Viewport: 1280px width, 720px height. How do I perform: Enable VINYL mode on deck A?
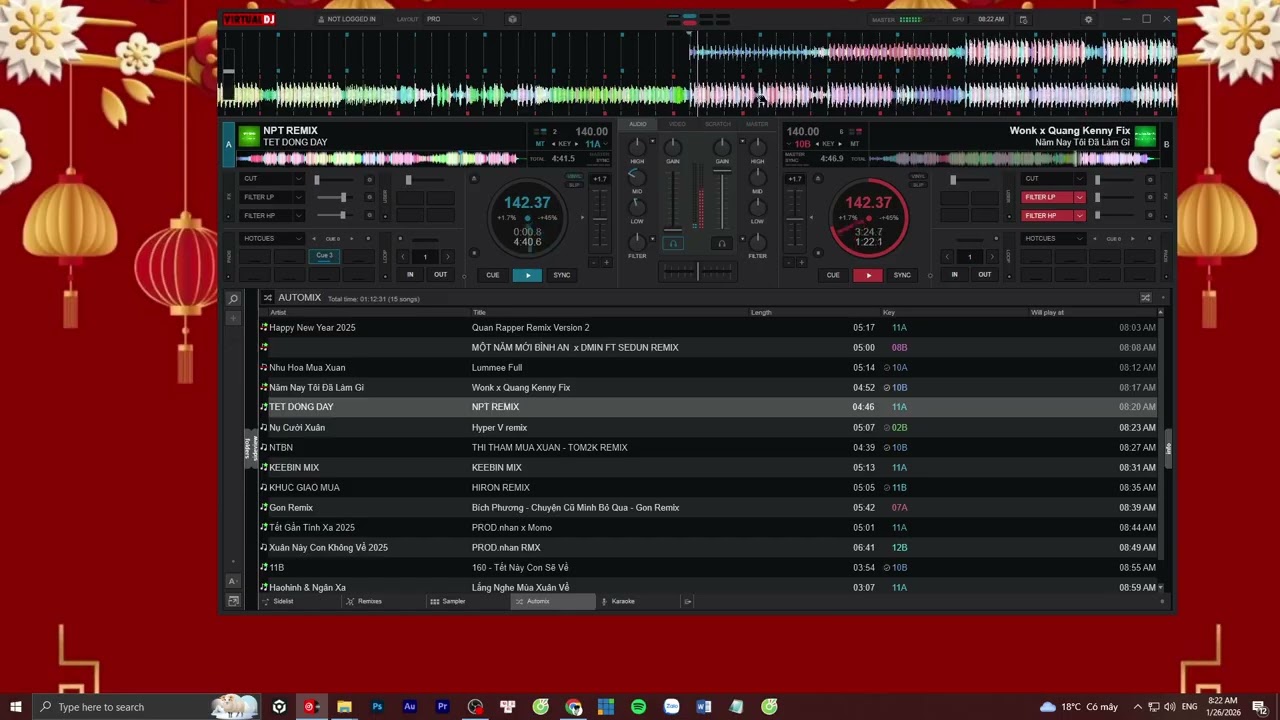click(x=574, y=177)
